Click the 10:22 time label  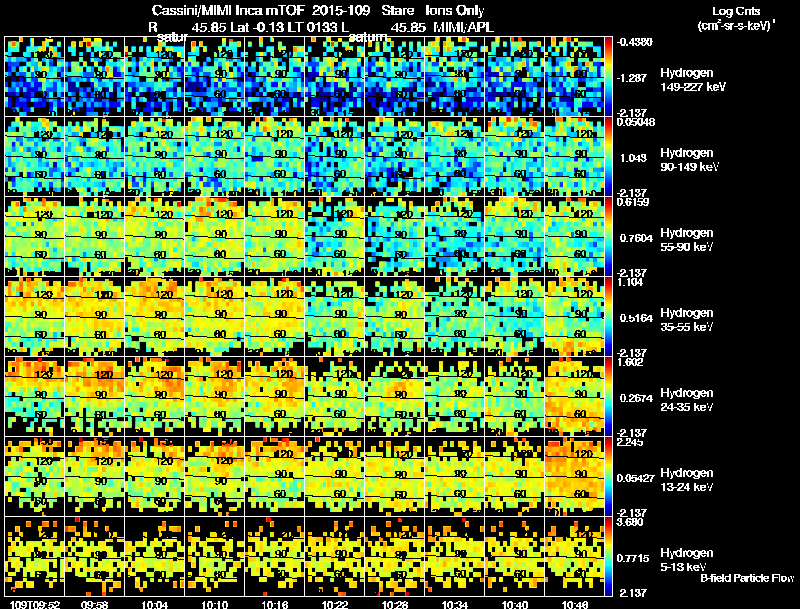click(x=335, y=604)
